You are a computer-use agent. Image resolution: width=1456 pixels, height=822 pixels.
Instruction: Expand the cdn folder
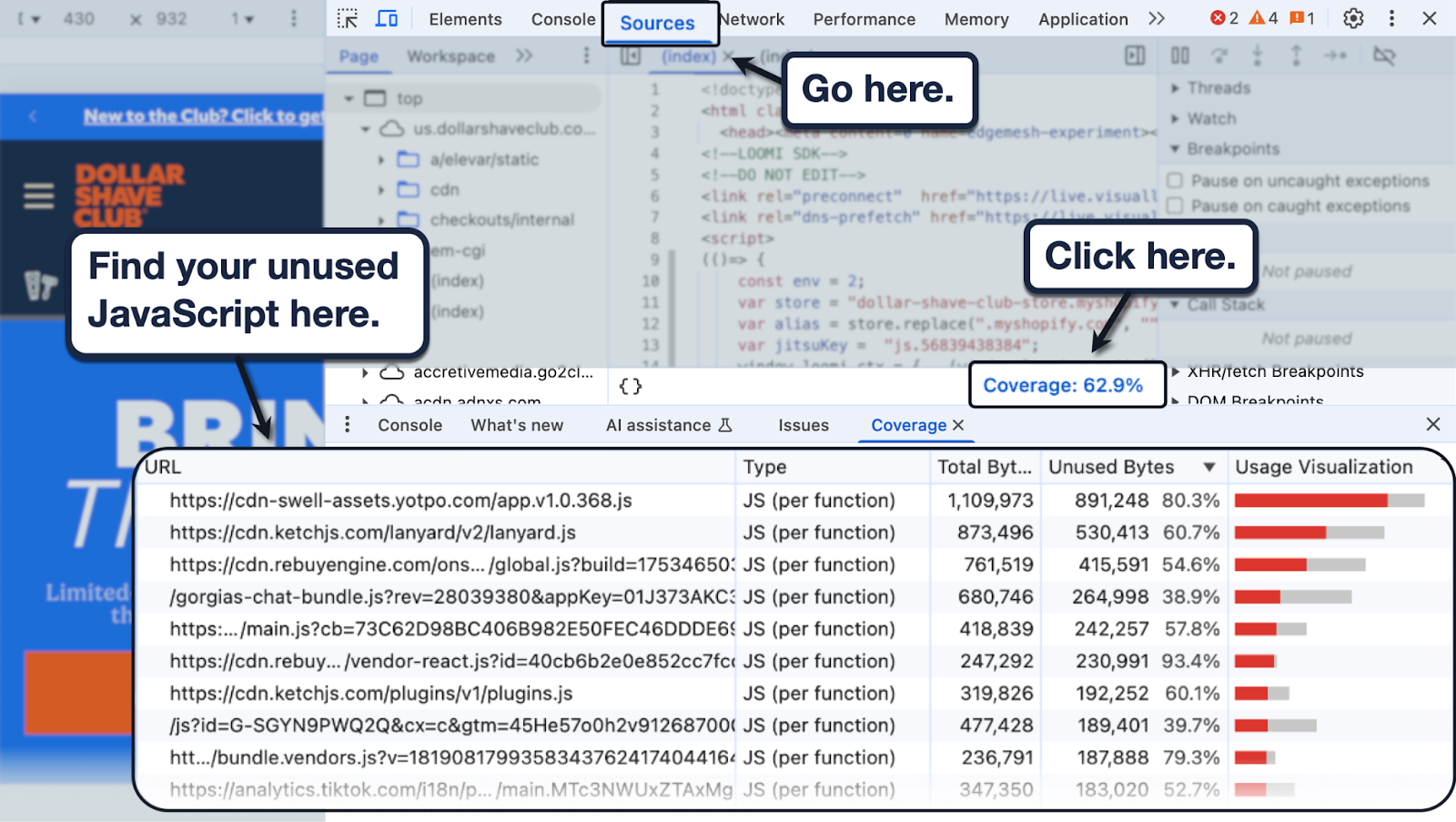[x=381, y=189]
